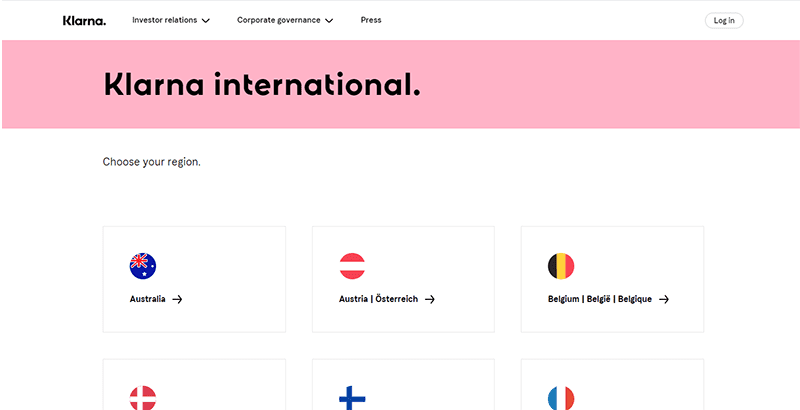Click the Log in button

click(x=724, y=20)
